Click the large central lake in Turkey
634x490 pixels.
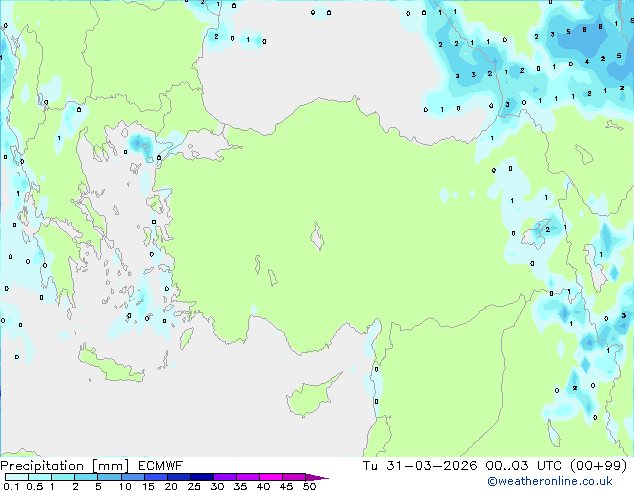pyautogui.click(x=317, y=237)
